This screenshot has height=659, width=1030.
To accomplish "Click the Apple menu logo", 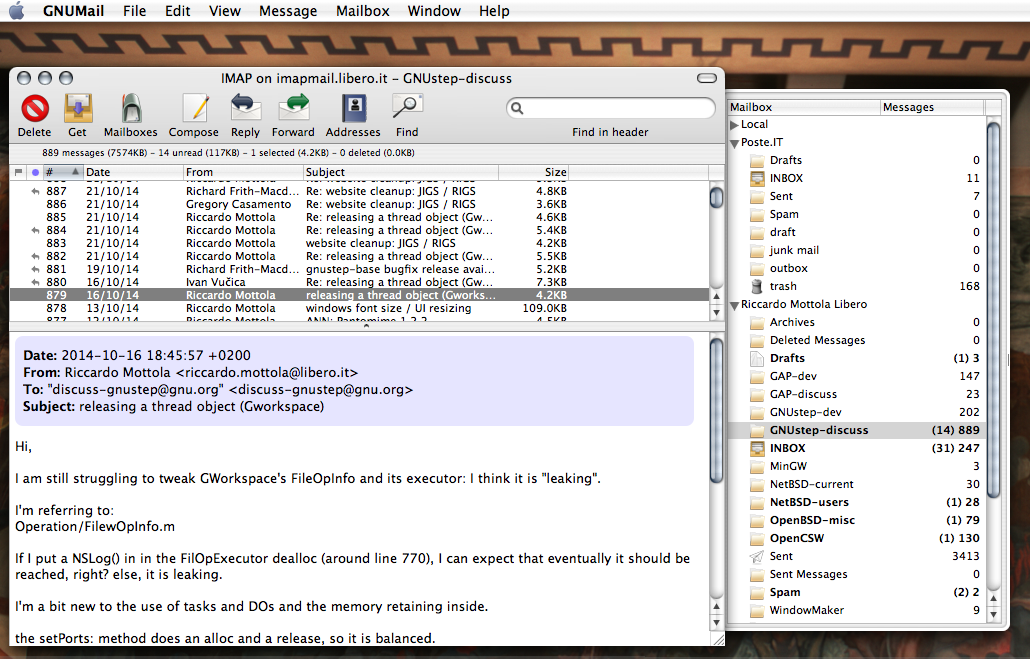I will [17, 11].
